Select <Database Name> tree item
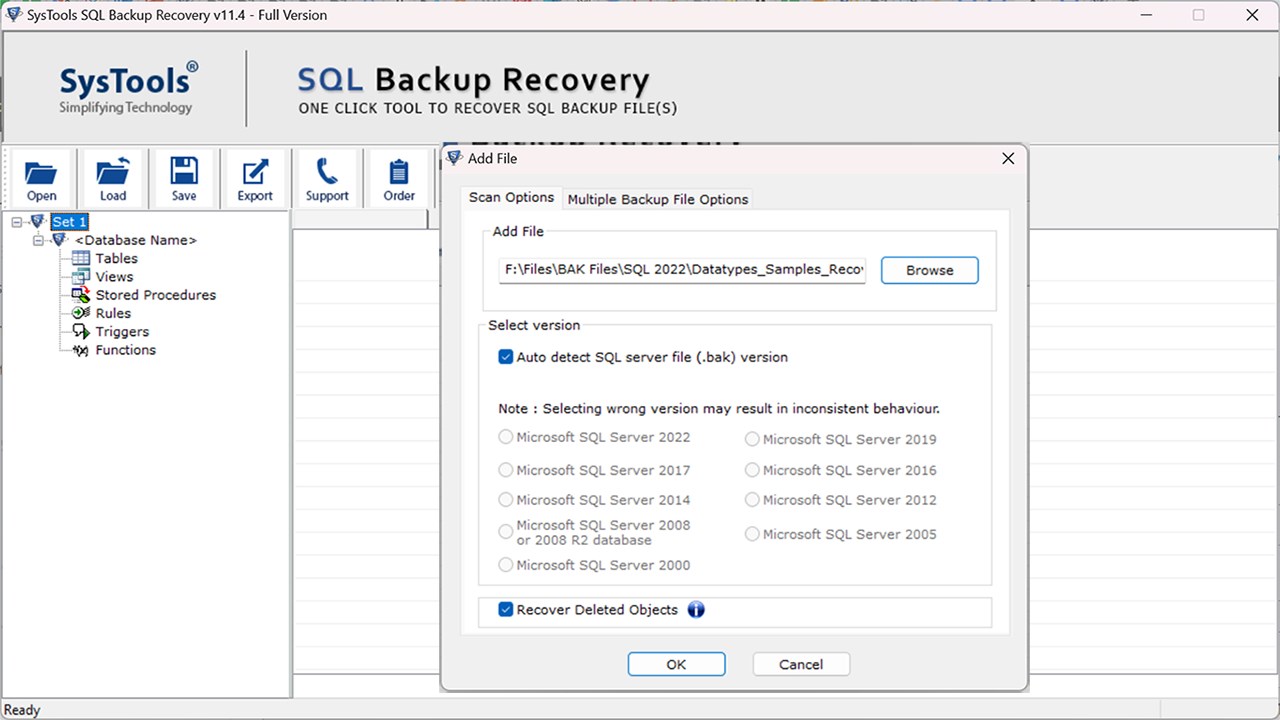 pyautogui.click(x=136, y=240)
